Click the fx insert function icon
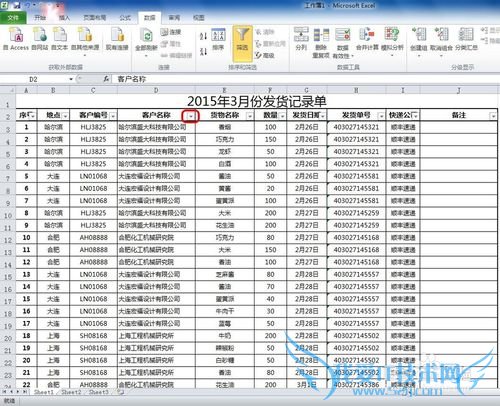Image resolution: width=500 pixels, height=406 pixels. coord(106,79)
